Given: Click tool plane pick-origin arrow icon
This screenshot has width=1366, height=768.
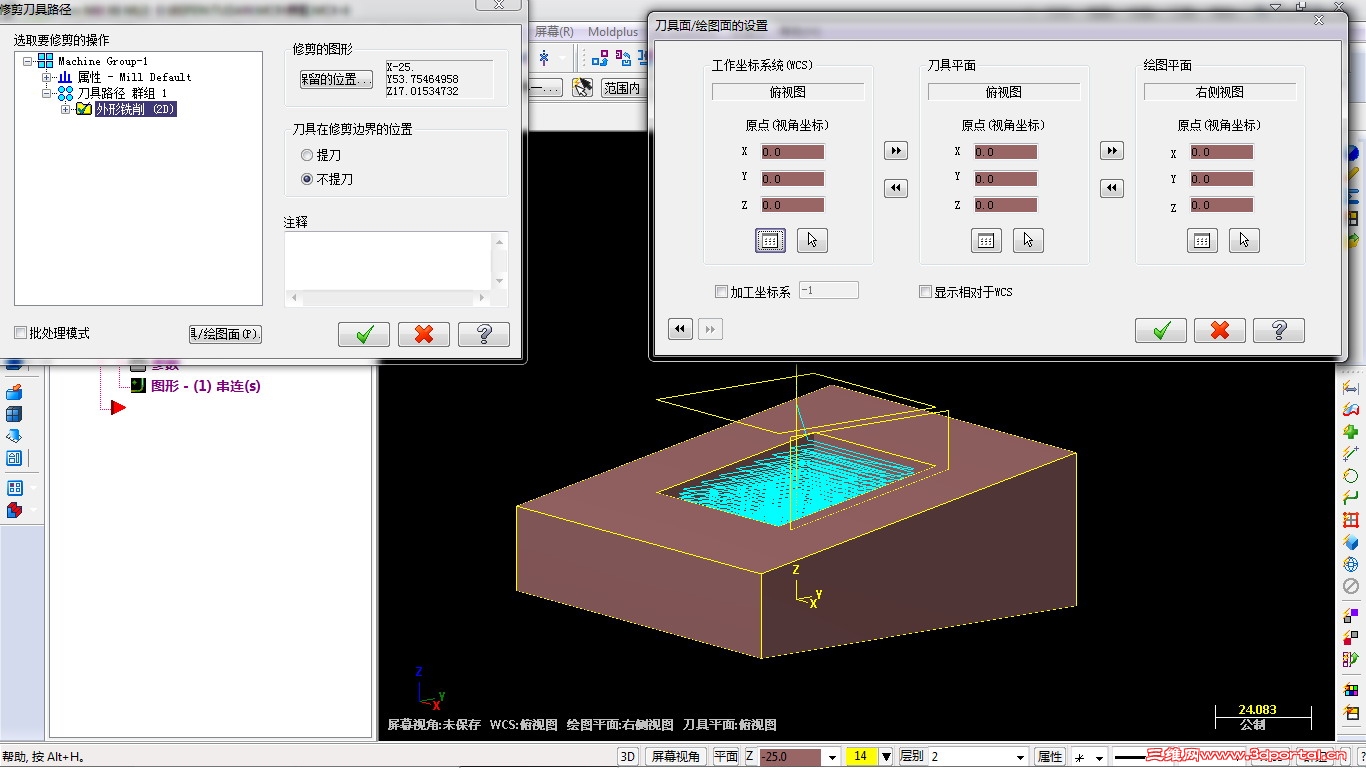Looking at the screenshot, I should [1028, 240].
